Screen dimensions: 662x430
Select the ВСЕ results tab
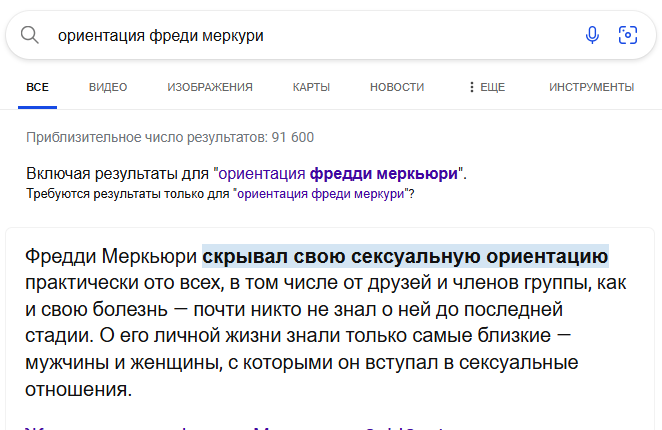(x=37, y=87)
